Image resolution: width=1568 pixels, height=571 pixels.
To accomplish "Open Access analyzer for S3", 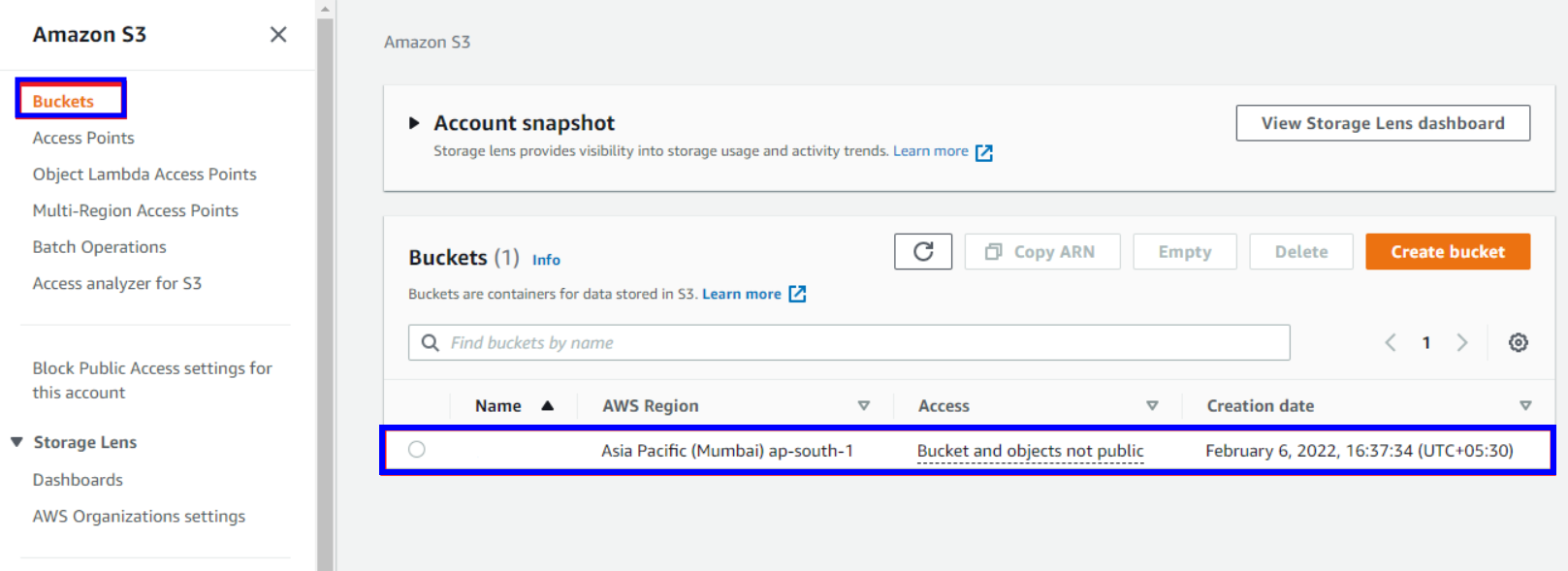I will [x=116, y=283].
